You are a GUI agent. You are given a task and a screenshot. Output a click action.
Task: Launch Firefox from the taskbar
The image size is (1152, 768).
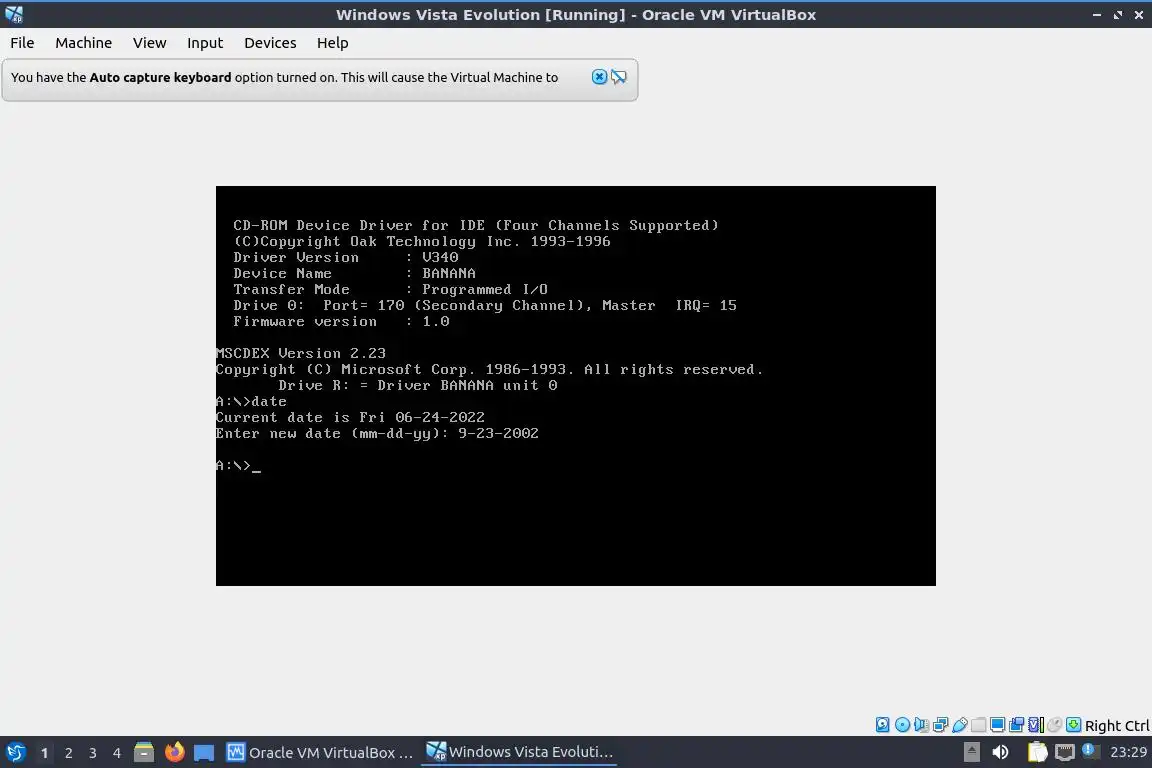click(x=174, y=753)
